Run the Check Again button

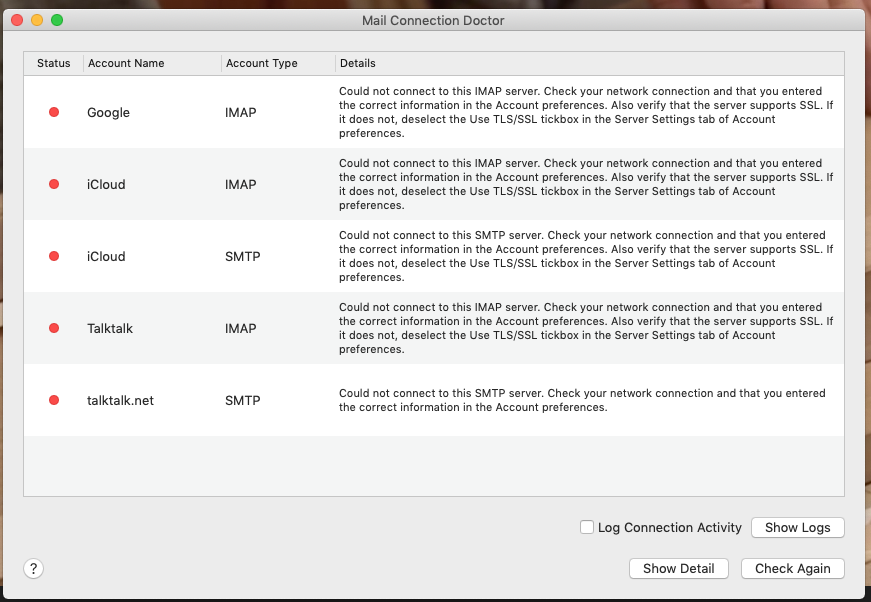[x=792, y=568]
